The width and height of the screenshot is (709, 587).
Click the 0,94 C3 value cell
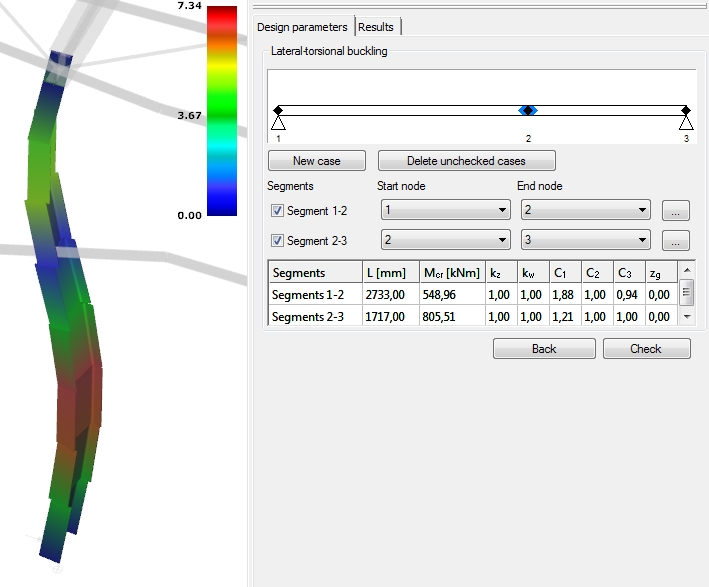tap(629, 295)
